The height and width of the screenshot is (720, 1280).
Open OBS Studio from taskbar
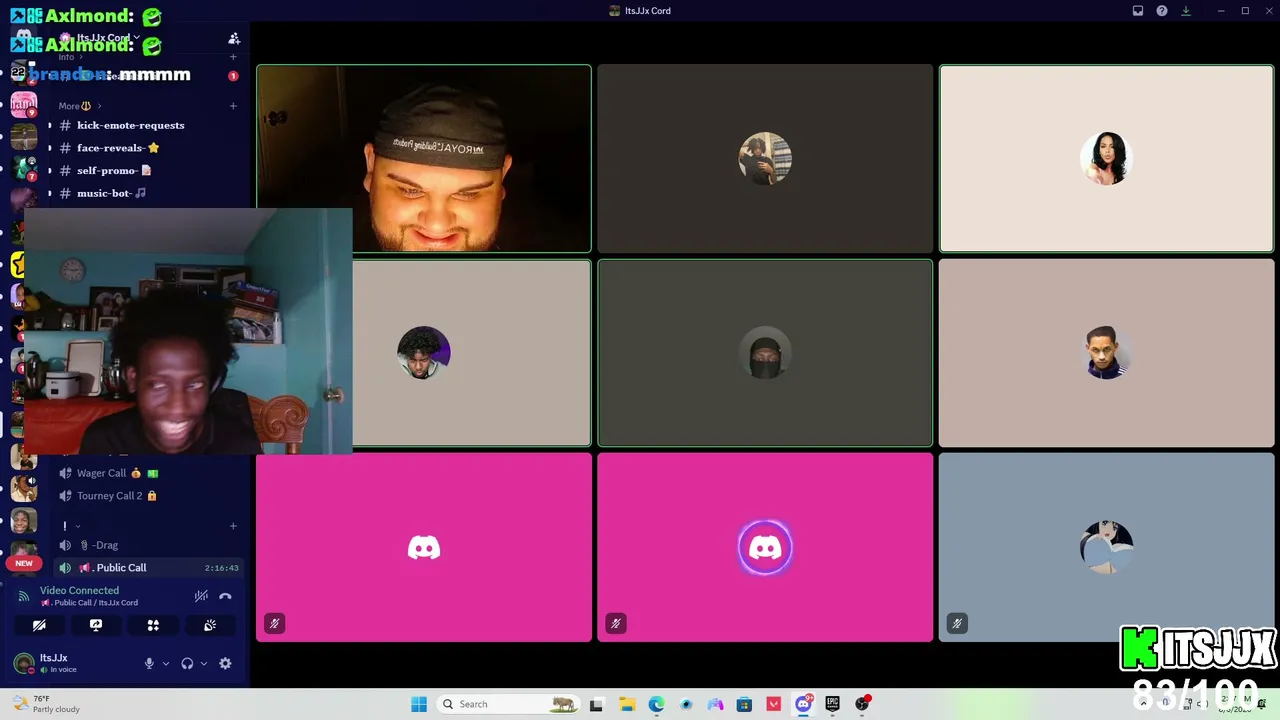click(862, 704)
